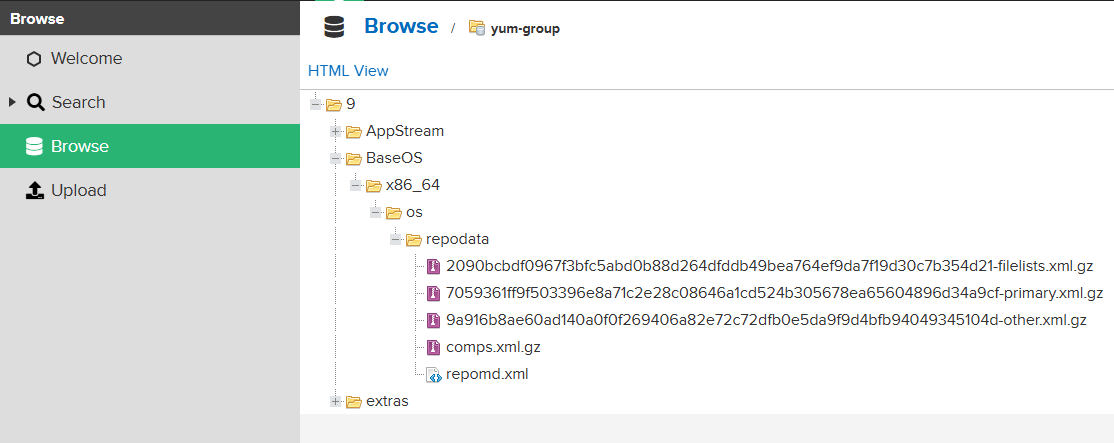Select the AppStream tree node
The width and height of the screenshot is (1114, 443).
click(x=405, y=131)
